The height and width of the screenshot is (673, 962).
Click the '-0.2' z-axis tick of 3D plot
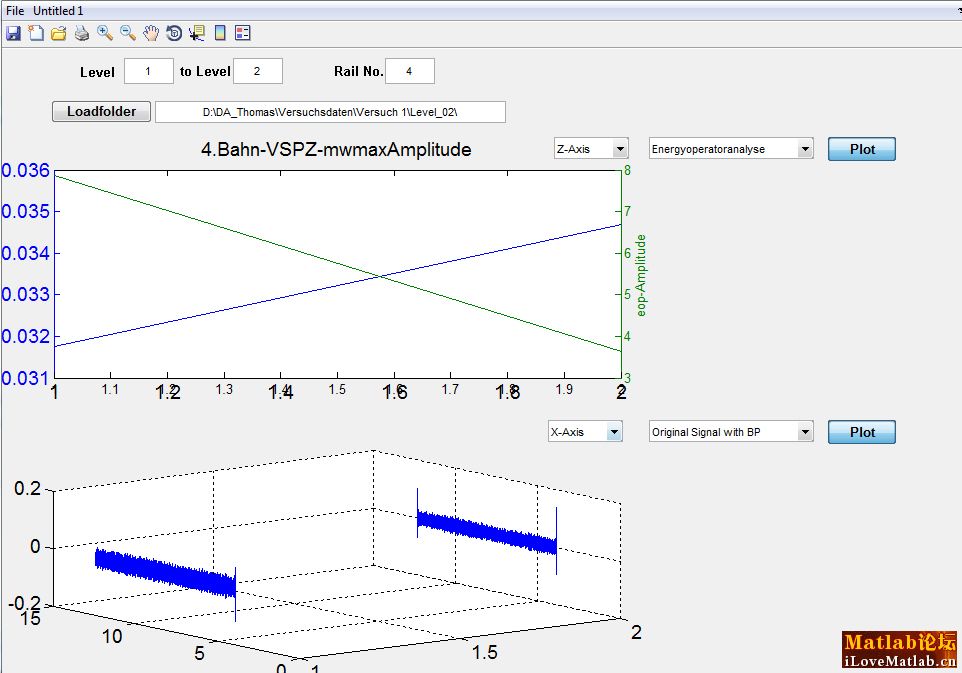click(x=25, y=603)
